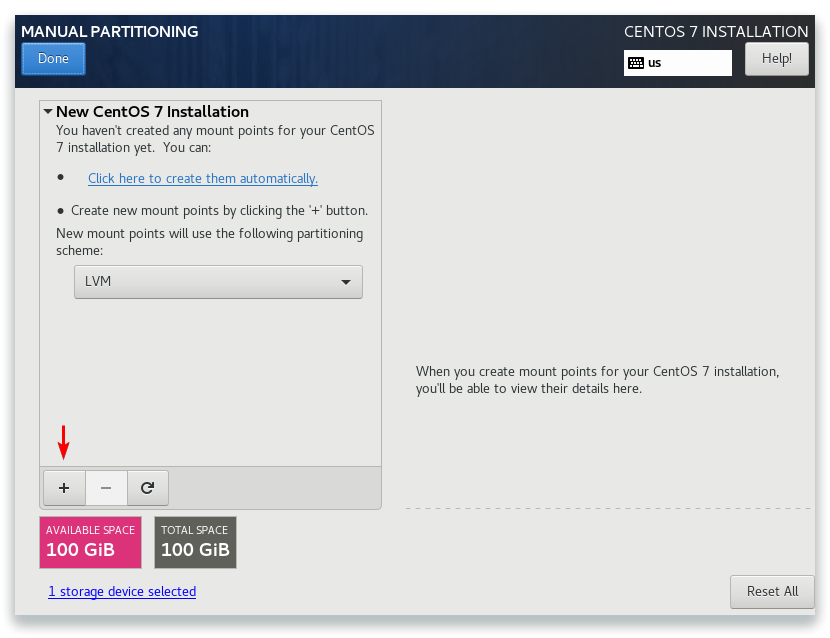830x638 pixels.
Task: Click the keyboard icon in layout indicator
Action: (x=636, y=63)
